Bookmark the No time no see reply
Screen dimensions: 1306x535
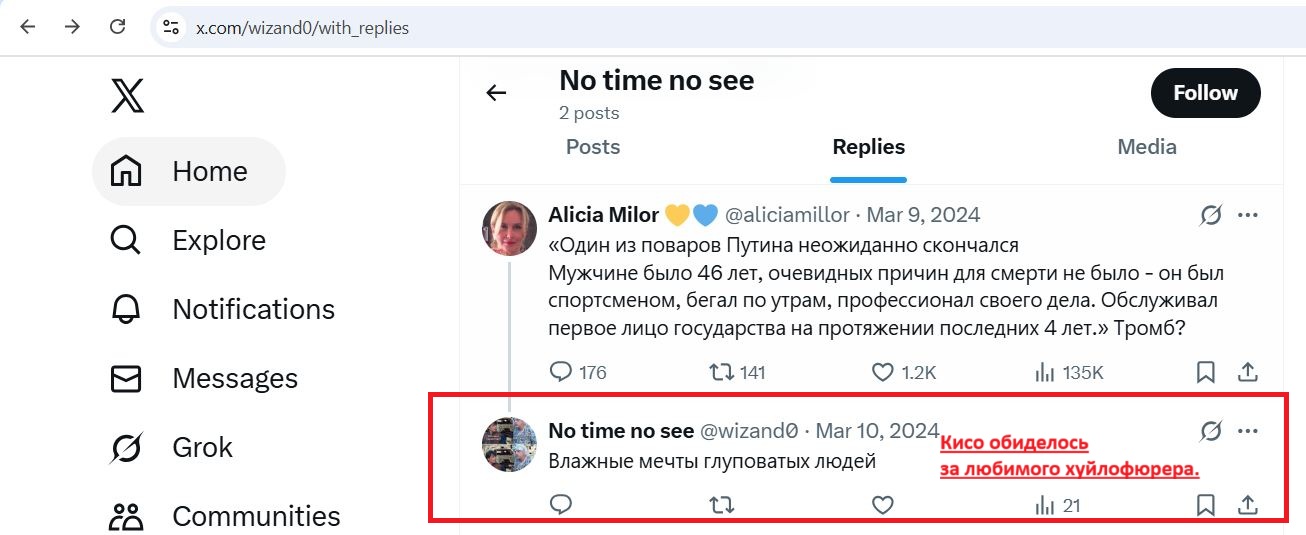pyautogui.click(x=1206, y=506)
